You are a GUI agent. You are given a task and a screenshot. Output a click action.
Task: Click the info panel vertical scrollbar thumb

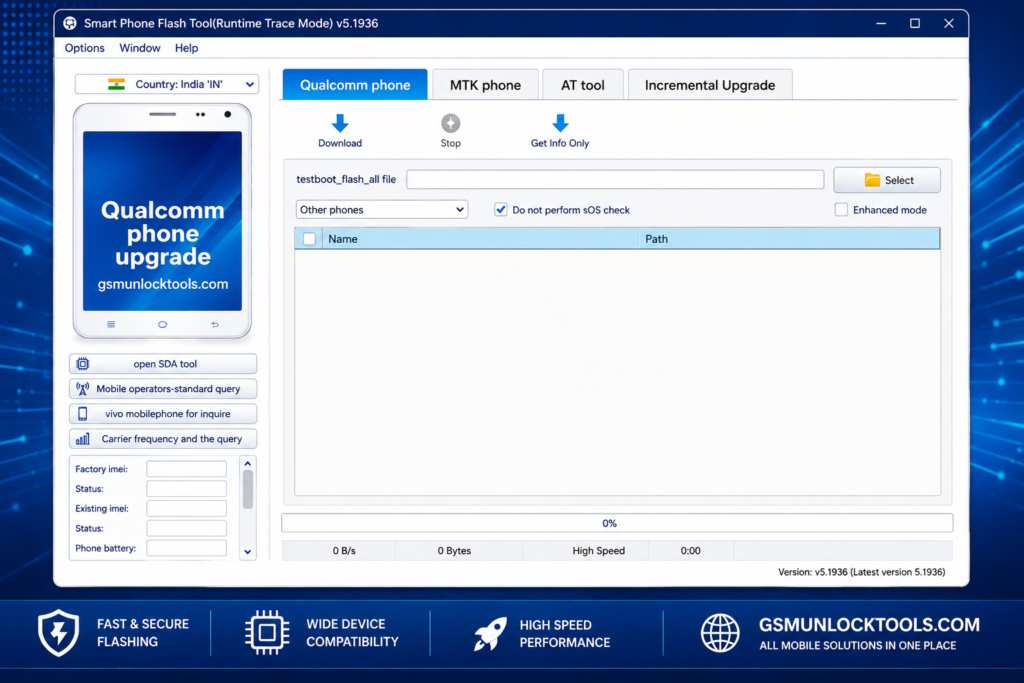248,489
